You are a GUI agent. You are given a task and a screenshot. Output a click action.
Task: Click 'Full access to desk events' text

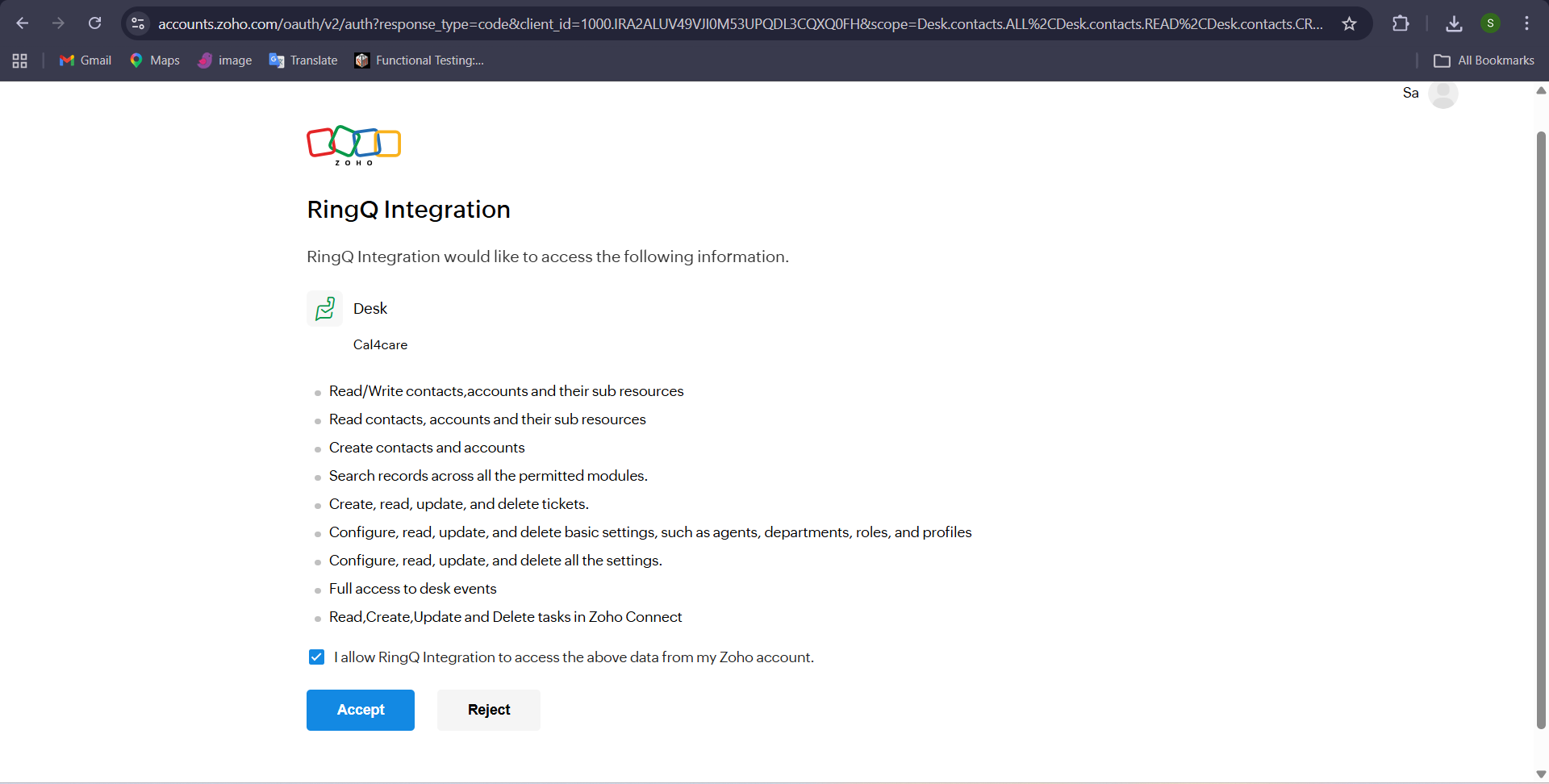[412, 589]
